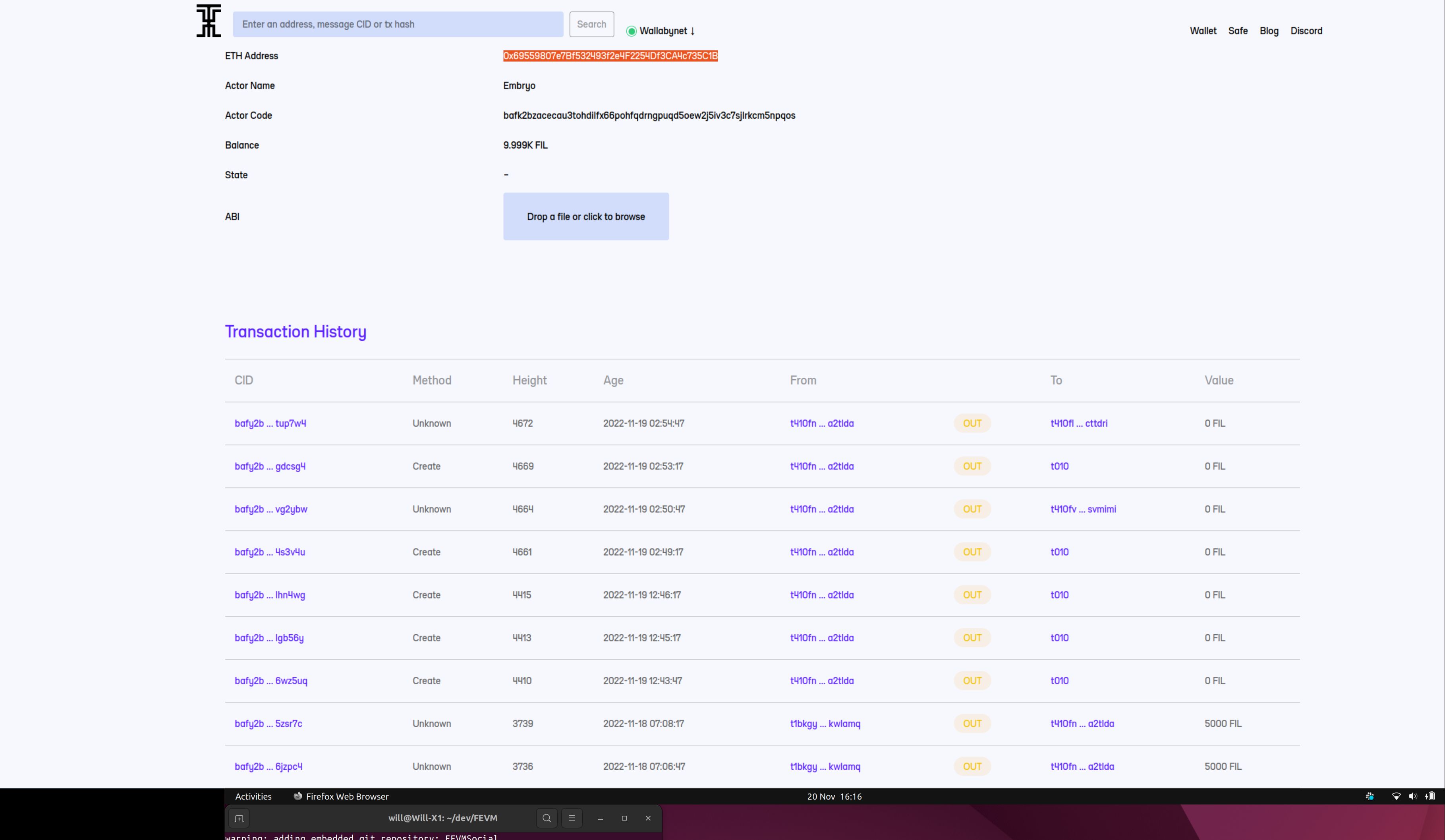This screenshot has width=1445, height=840.
Task: Open recipient address t410fl ... cttdri
Action: [x=1079, y=423]
